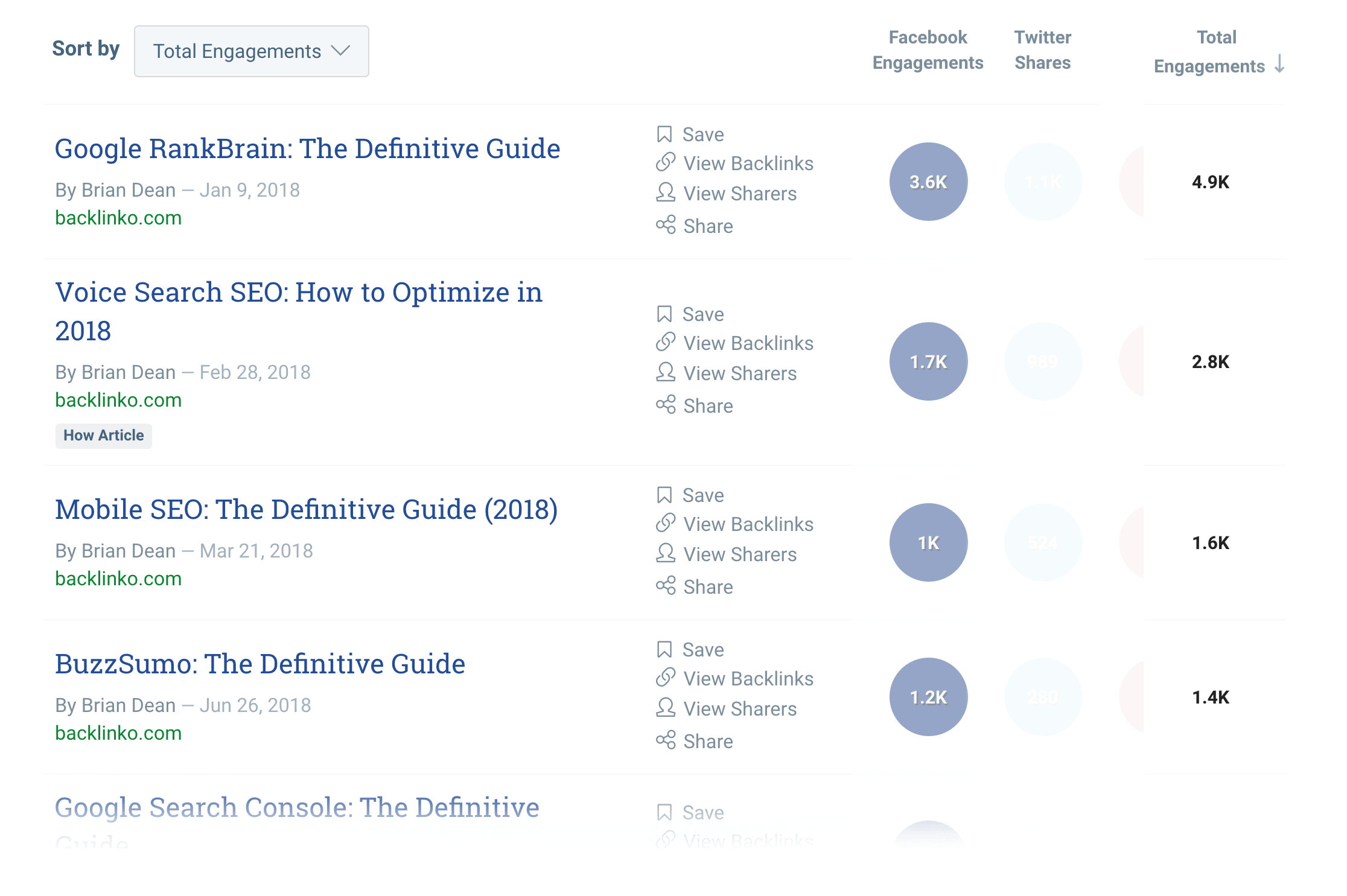This screenshot has height=896, width=1347.
Task: Click 'By Brian Dean — Mar 21, 2018' byline
Action: tap(184, 551)
